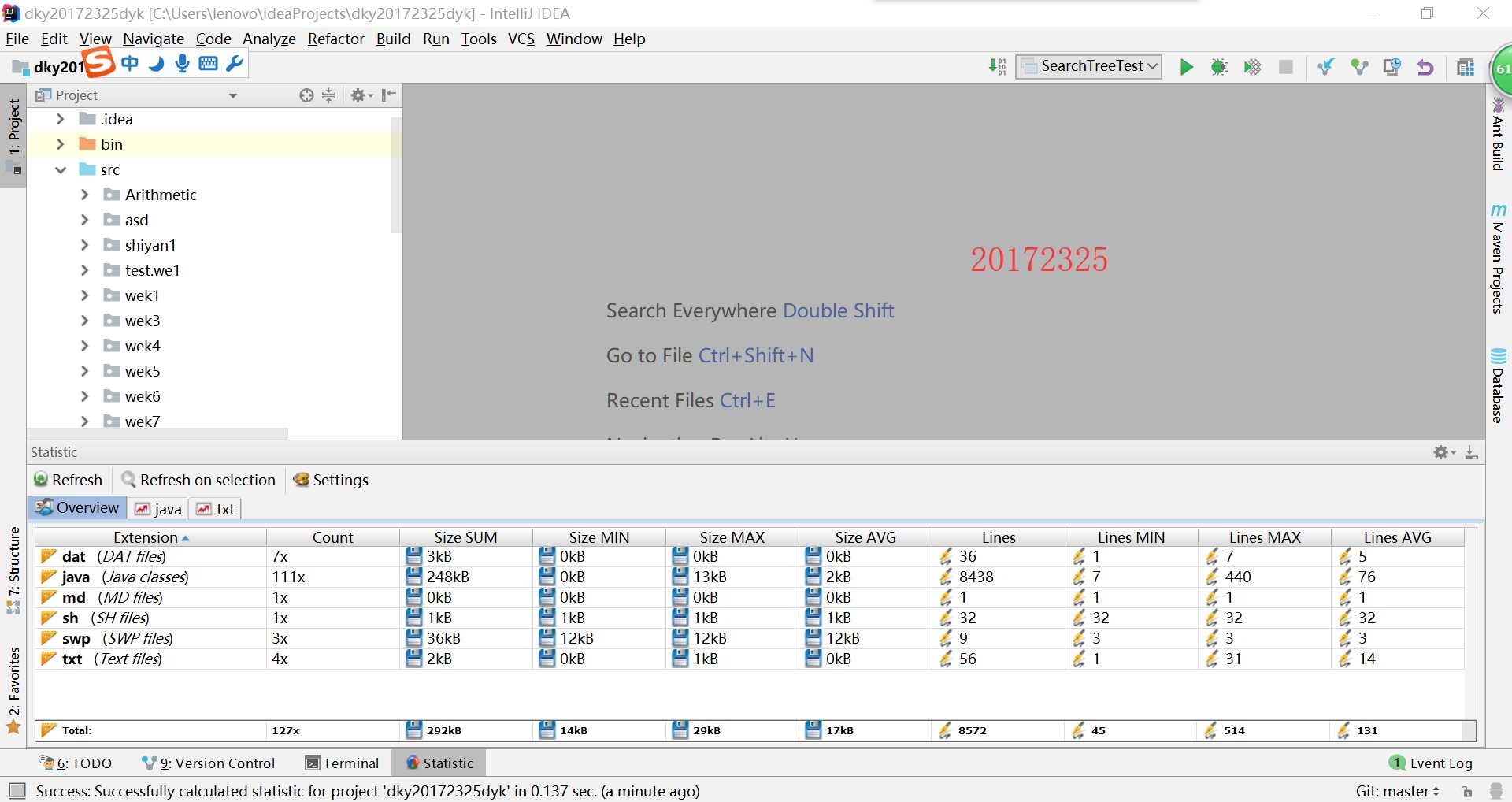This screenshot has width=1512, height=802.
Task: Click the Make Project build icon
Action: [x=997, y=67]
